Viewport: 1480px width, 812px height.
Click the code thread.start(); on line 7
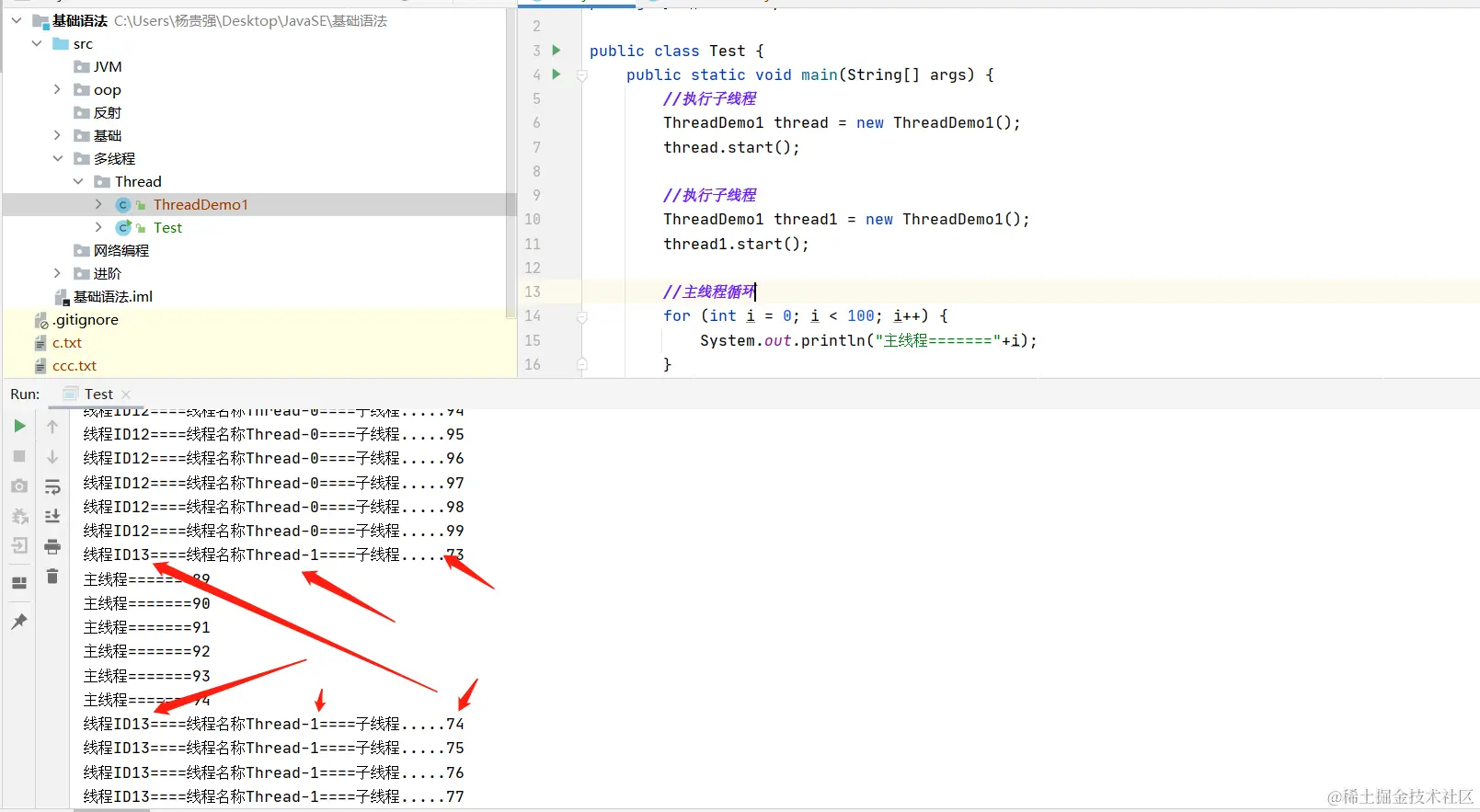(x=731, y=147)
